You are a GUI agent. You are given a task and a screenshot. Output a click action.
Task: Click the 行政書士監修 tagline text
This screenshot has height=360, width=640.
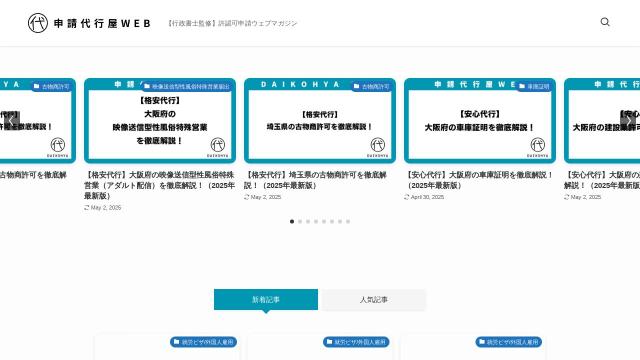tap(232, 23)
